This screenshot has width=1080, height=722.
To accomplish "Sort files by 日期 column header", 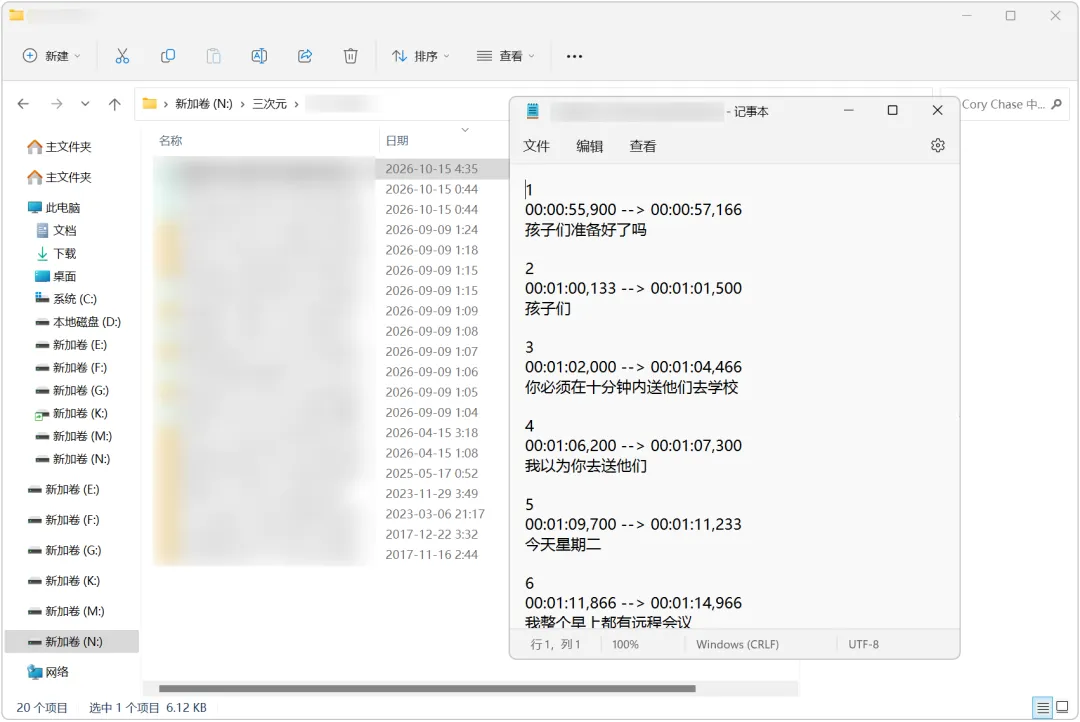I will click(397, 141).
